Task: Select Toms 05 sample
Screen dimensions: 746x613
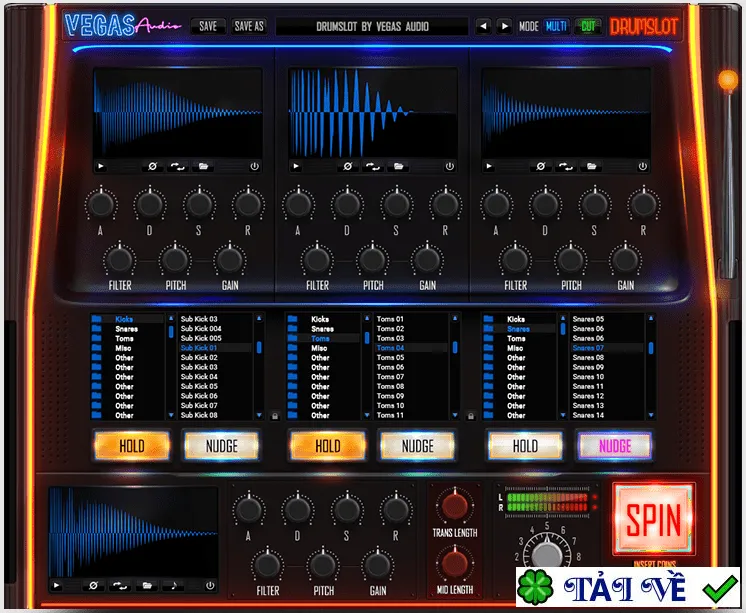Action: pyautogui.click(x=391, y=357)
